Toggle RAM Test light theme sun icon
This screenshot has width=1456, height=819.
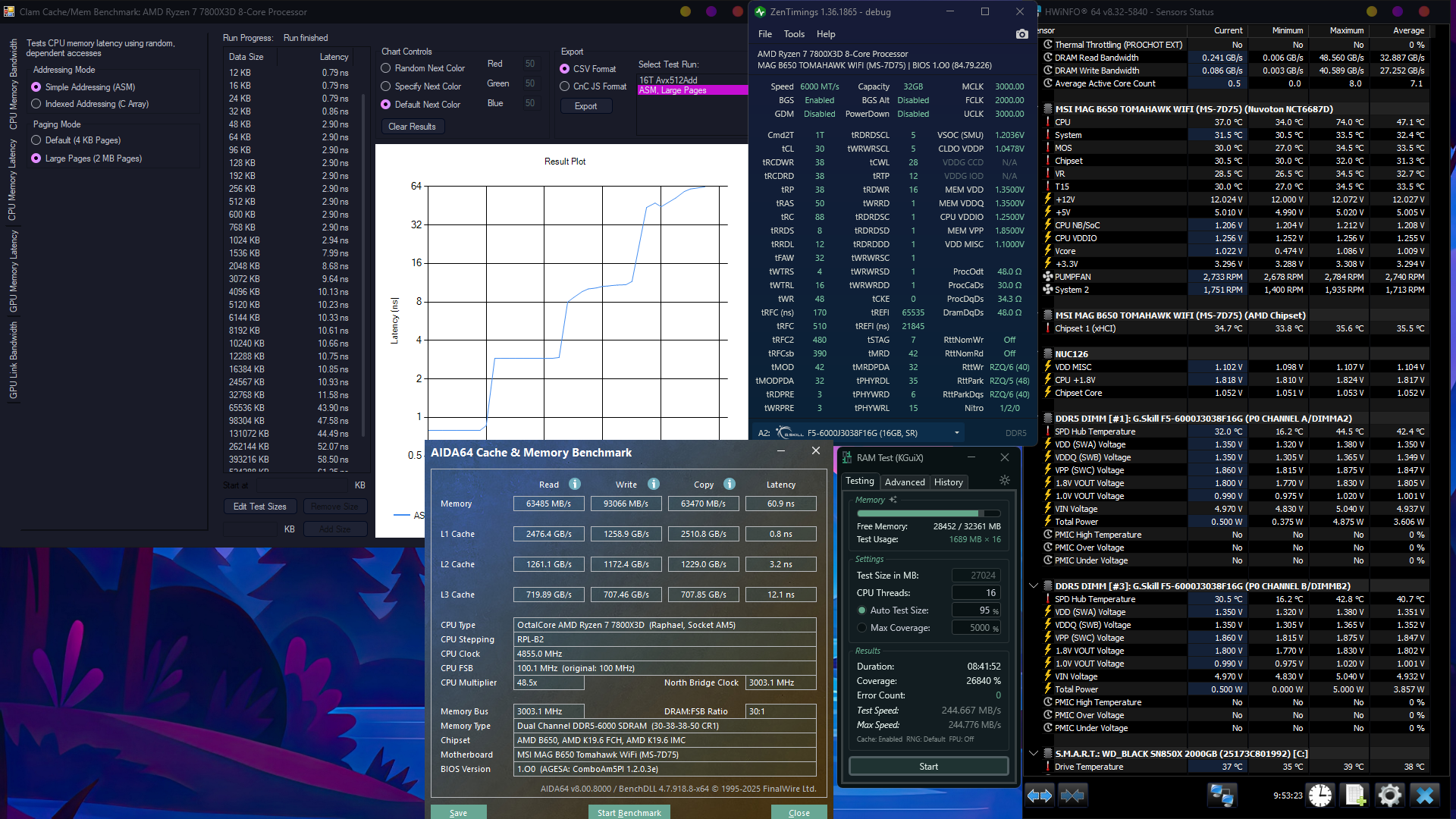(x=1005, y=480)
